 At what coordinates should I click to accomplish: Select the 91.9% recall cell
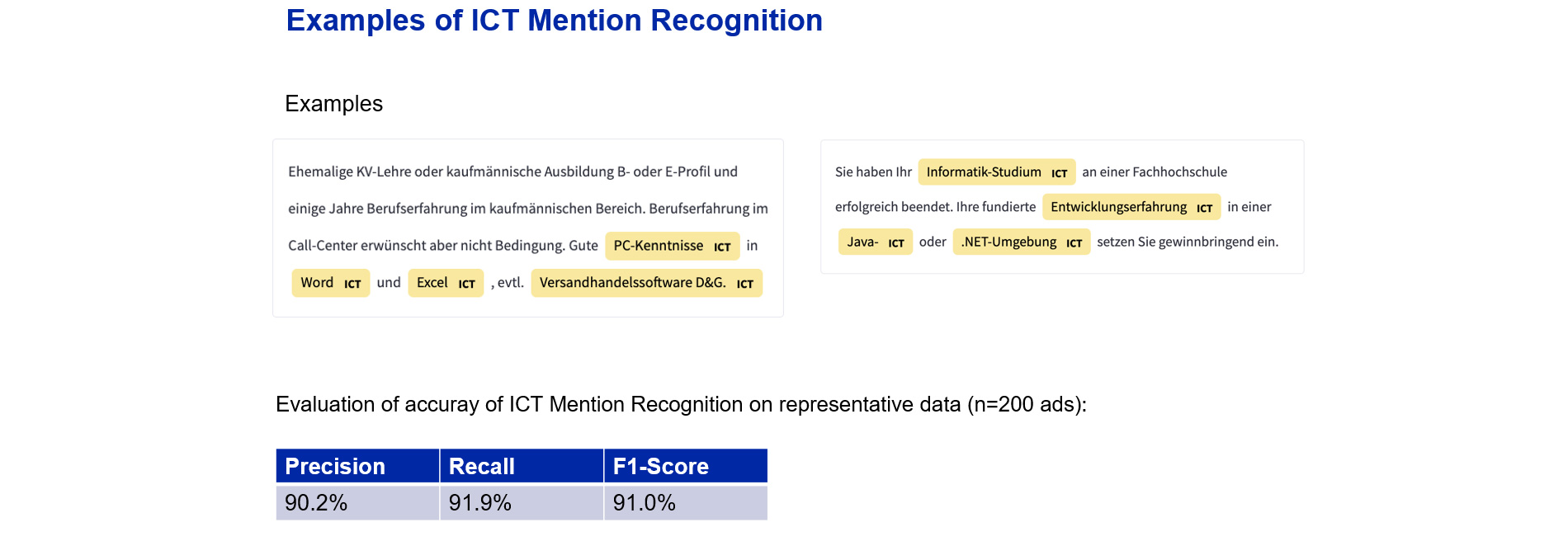point(522,503)
